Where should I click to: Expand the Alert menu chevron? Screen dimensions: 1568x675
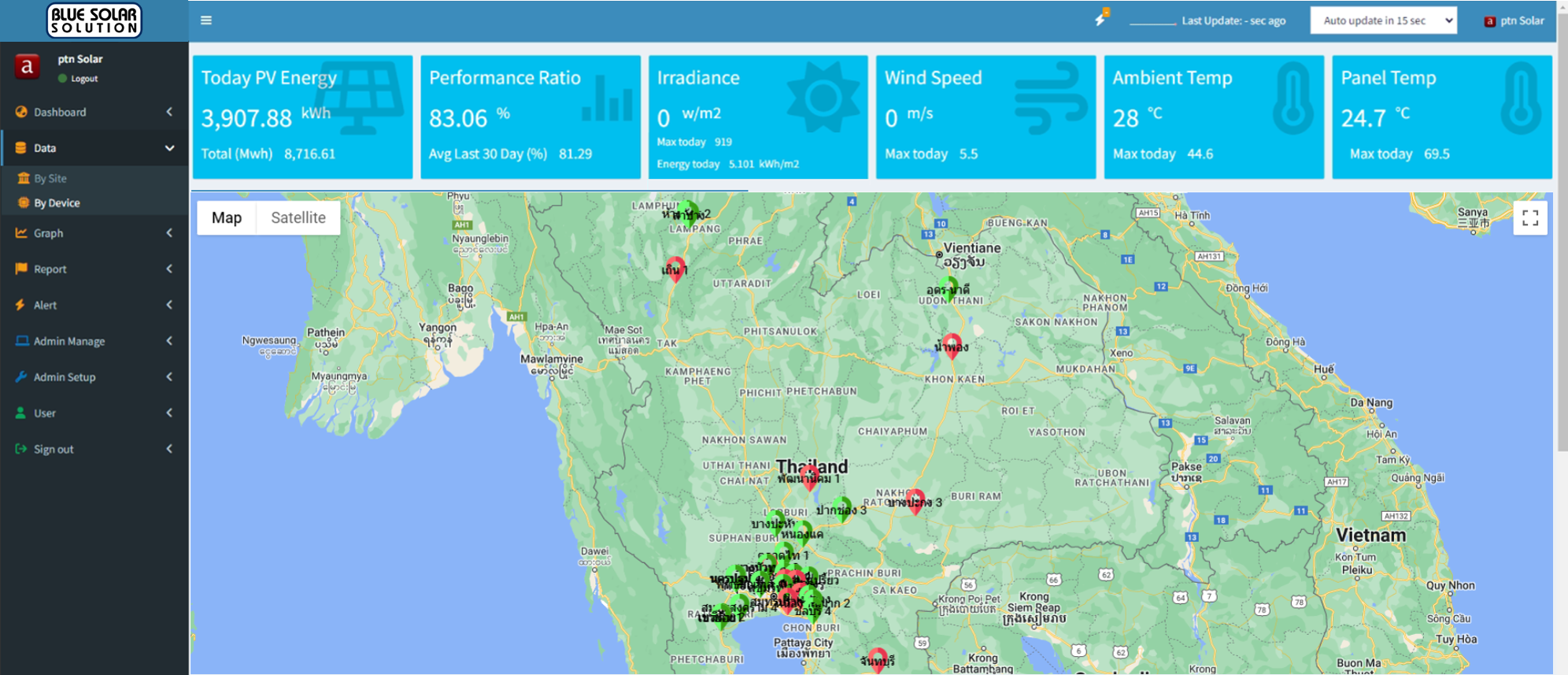pyautogui.click(x=169, y=305)
